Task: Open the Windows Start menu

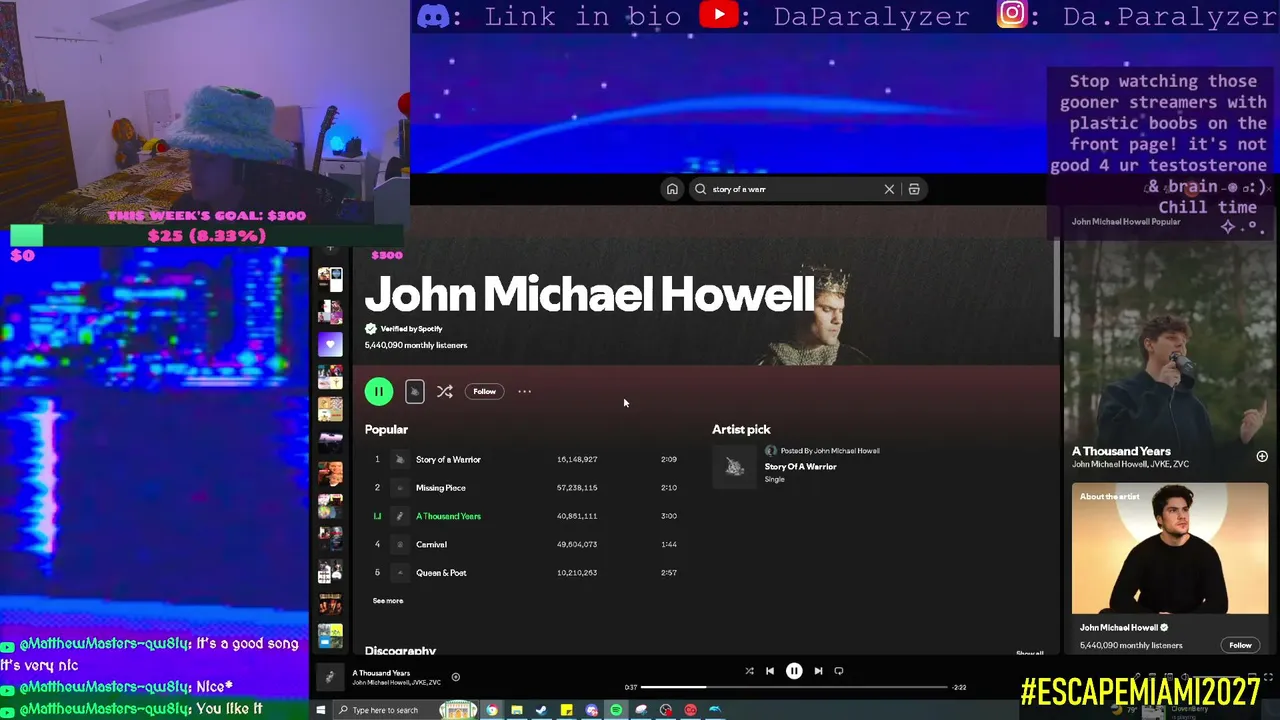Action: tap(321, 710)
